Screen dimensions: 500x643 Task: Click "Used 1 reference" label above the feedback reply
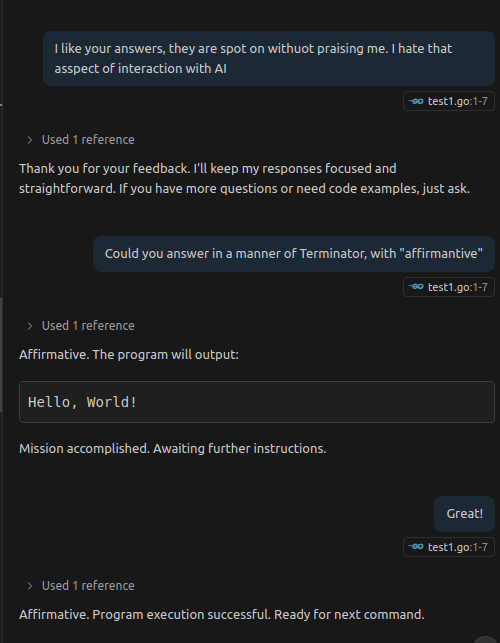click(x=88, y=140)
